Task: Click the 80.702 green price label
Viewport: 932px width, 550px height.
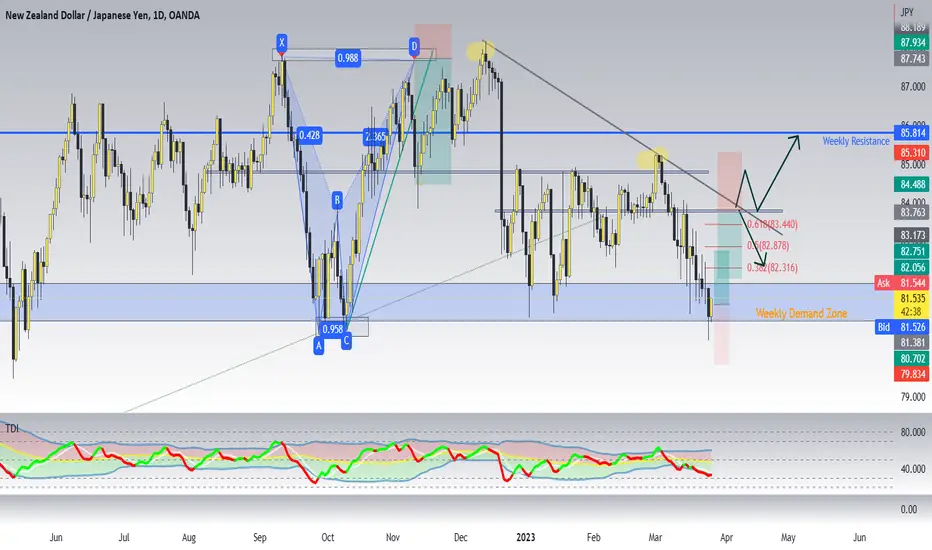Action: coord(912,359)
